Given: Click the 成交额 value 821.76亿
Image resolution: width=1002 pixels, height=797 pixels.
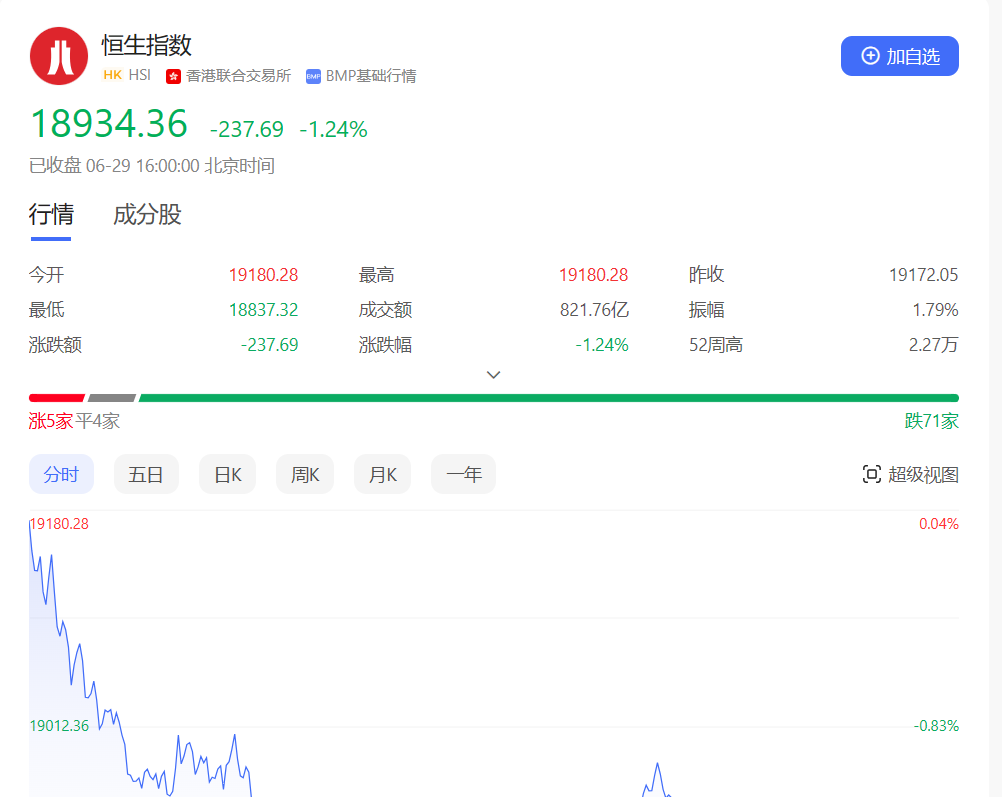Looking at the screenshot, I should (x=594, y=310).
